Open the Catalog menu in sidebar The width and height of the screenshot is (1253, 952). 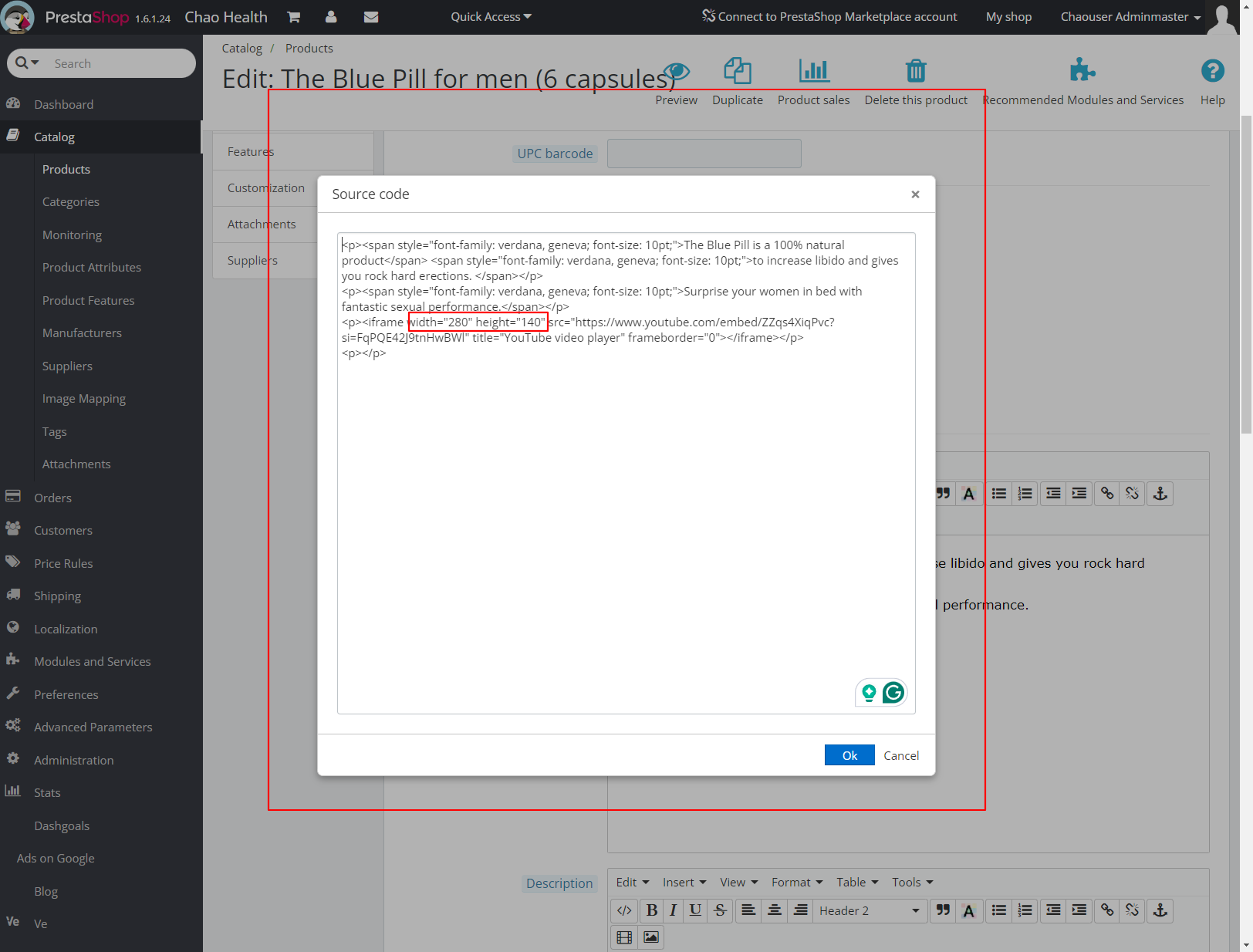(54, 137)
